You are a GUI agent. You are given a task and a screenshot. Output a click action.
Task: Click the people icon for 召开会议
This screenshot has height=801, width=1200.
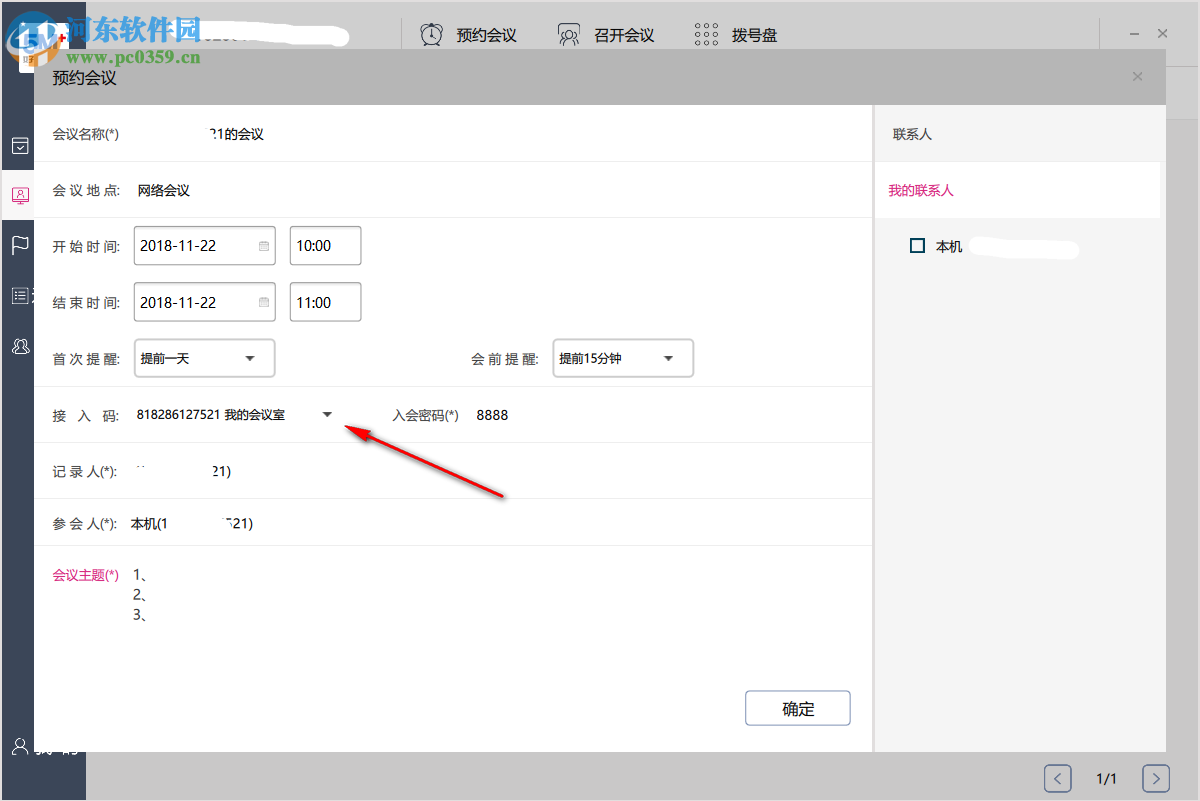pyautogui.click(x=569, y=35)
